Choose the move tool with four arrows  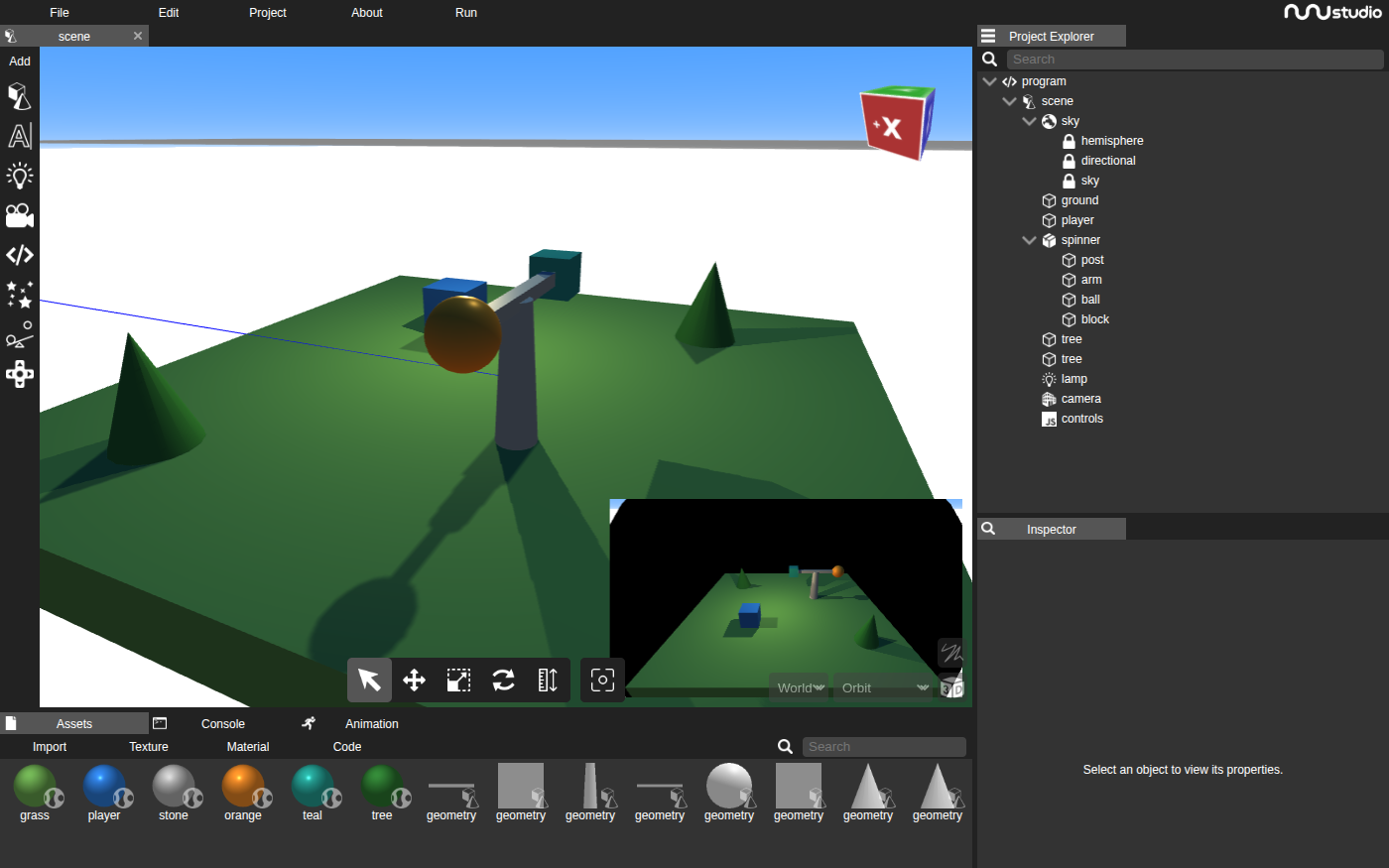click(414, 680)
